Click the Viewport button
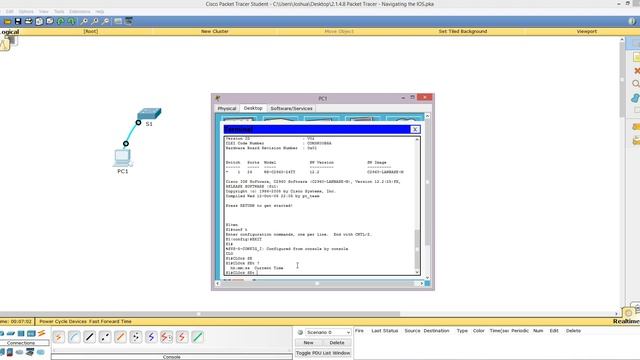The image size is (640, 360). (x=587, y=31)
